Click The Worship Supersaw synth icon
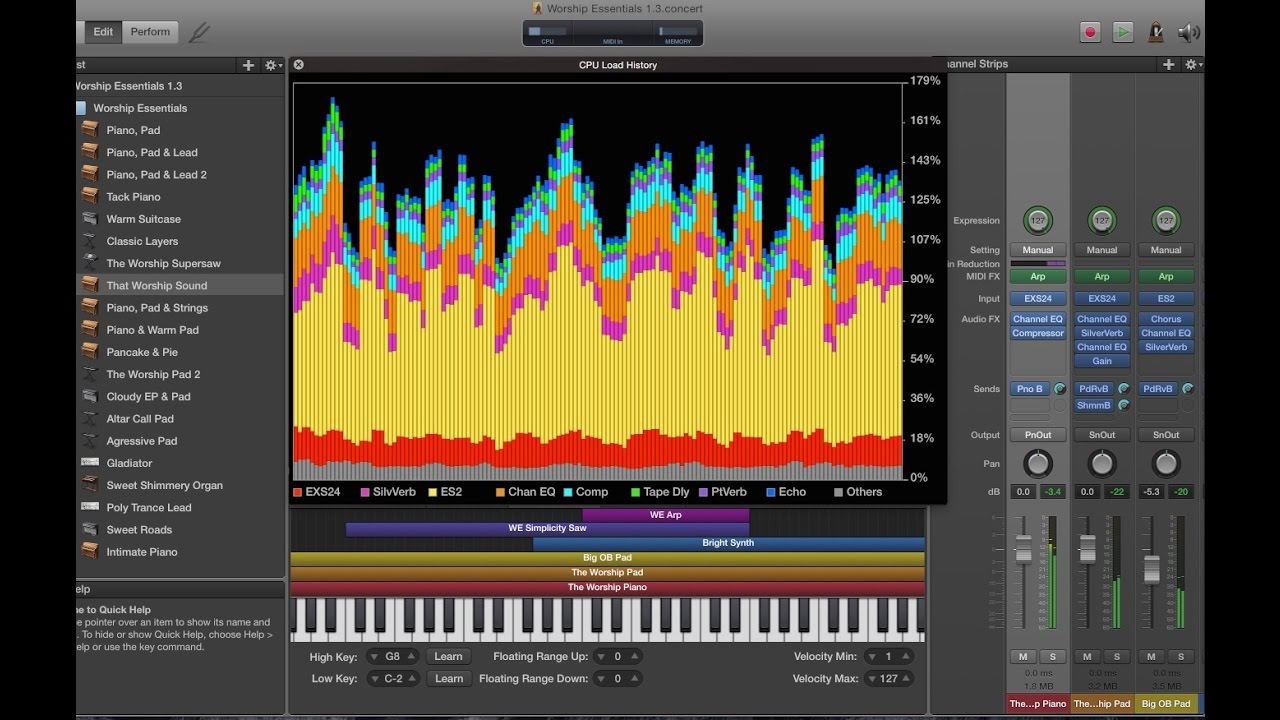 (x=90, y=263)
